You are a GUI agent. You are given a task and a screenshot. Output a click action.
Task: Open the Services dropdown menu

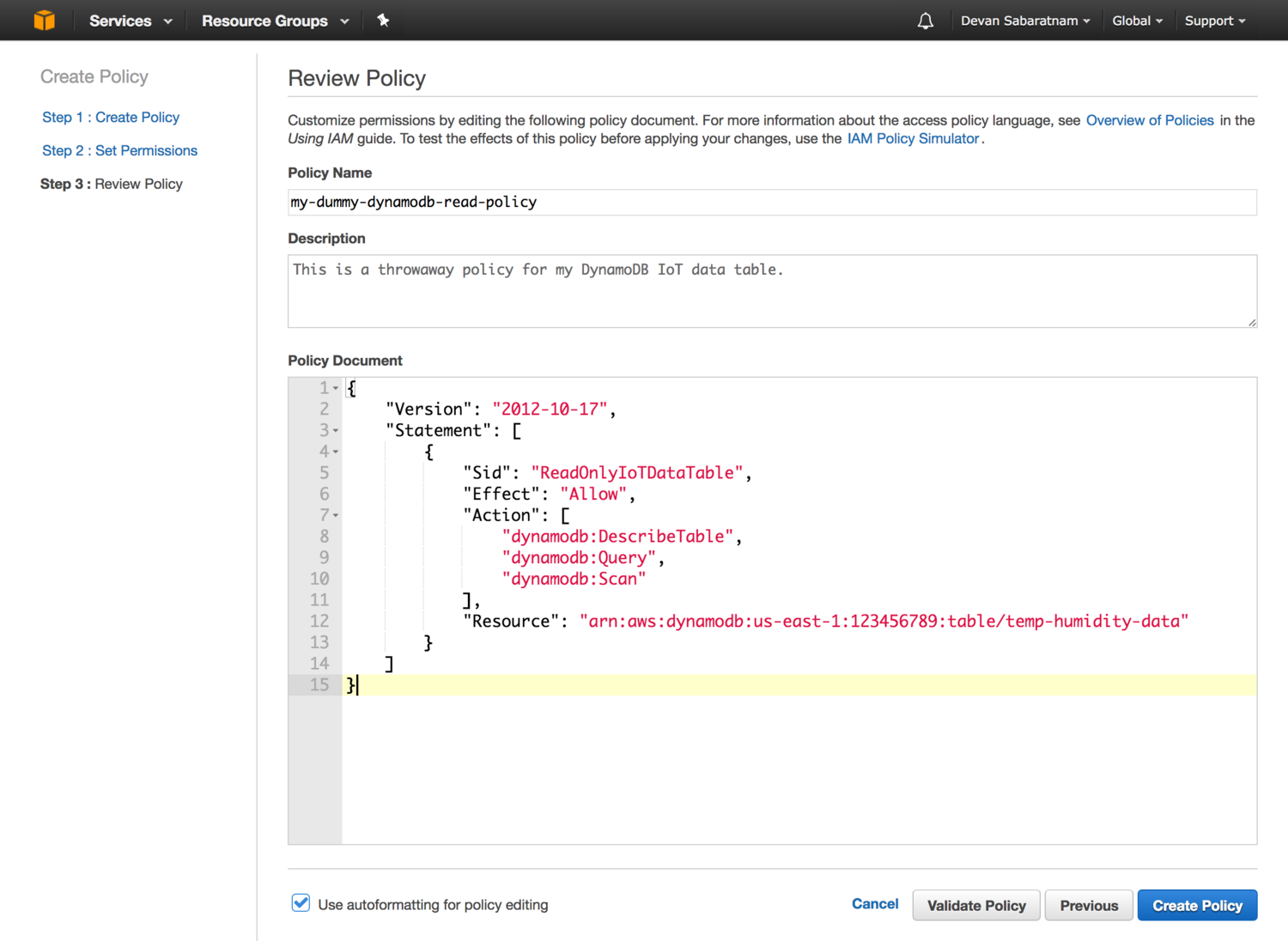pyautogui.click(x=131, y=21)
